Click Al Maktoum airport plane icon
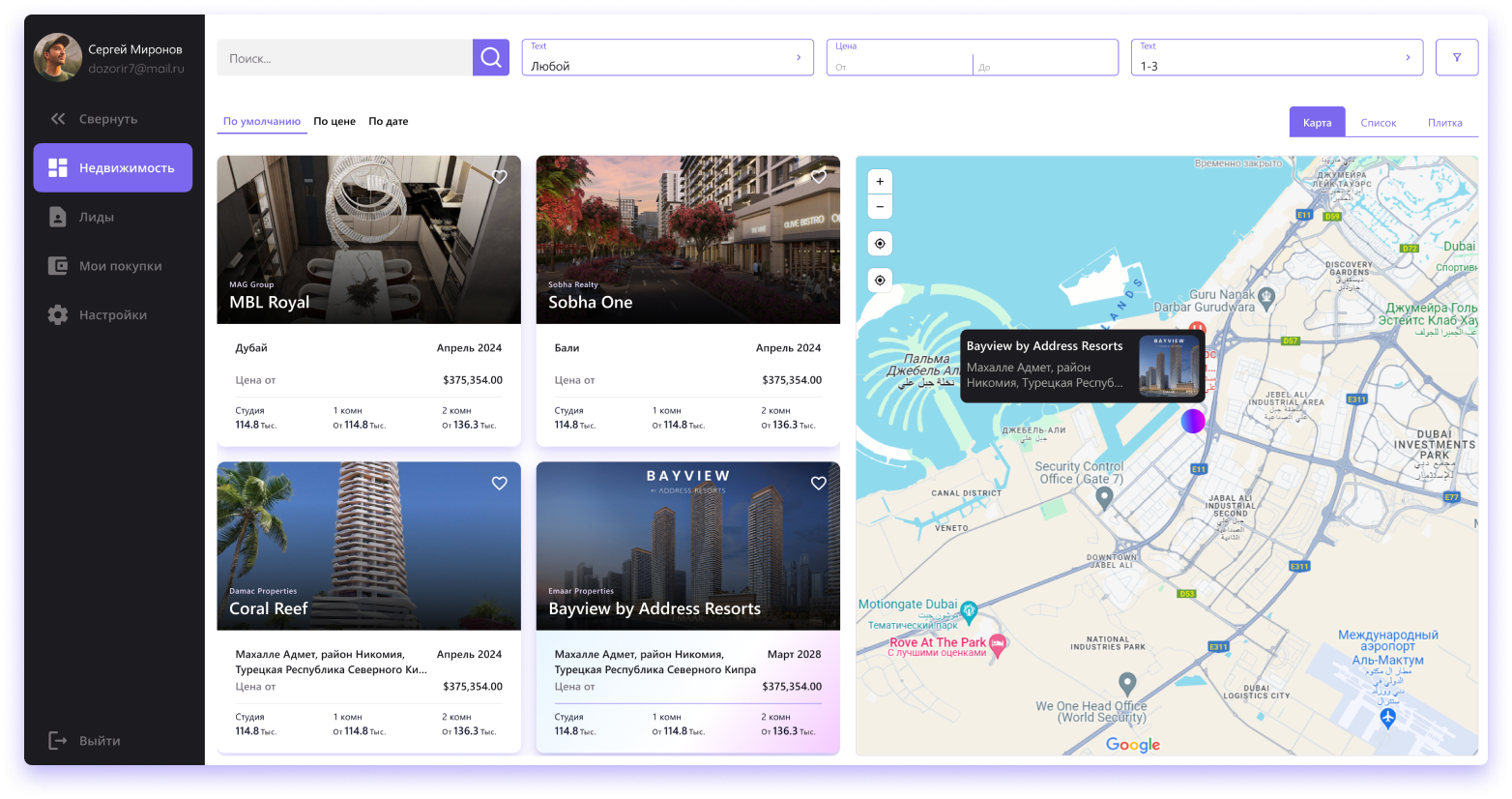 click(x=1388, y=718)
